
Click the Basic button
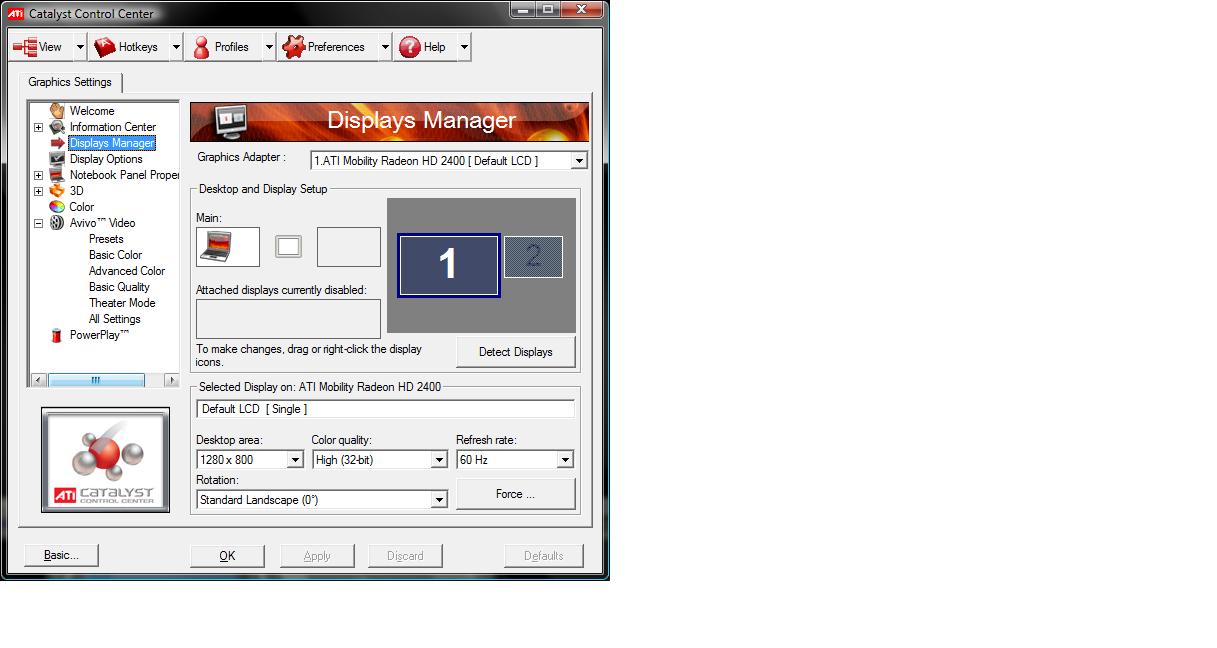61,555
